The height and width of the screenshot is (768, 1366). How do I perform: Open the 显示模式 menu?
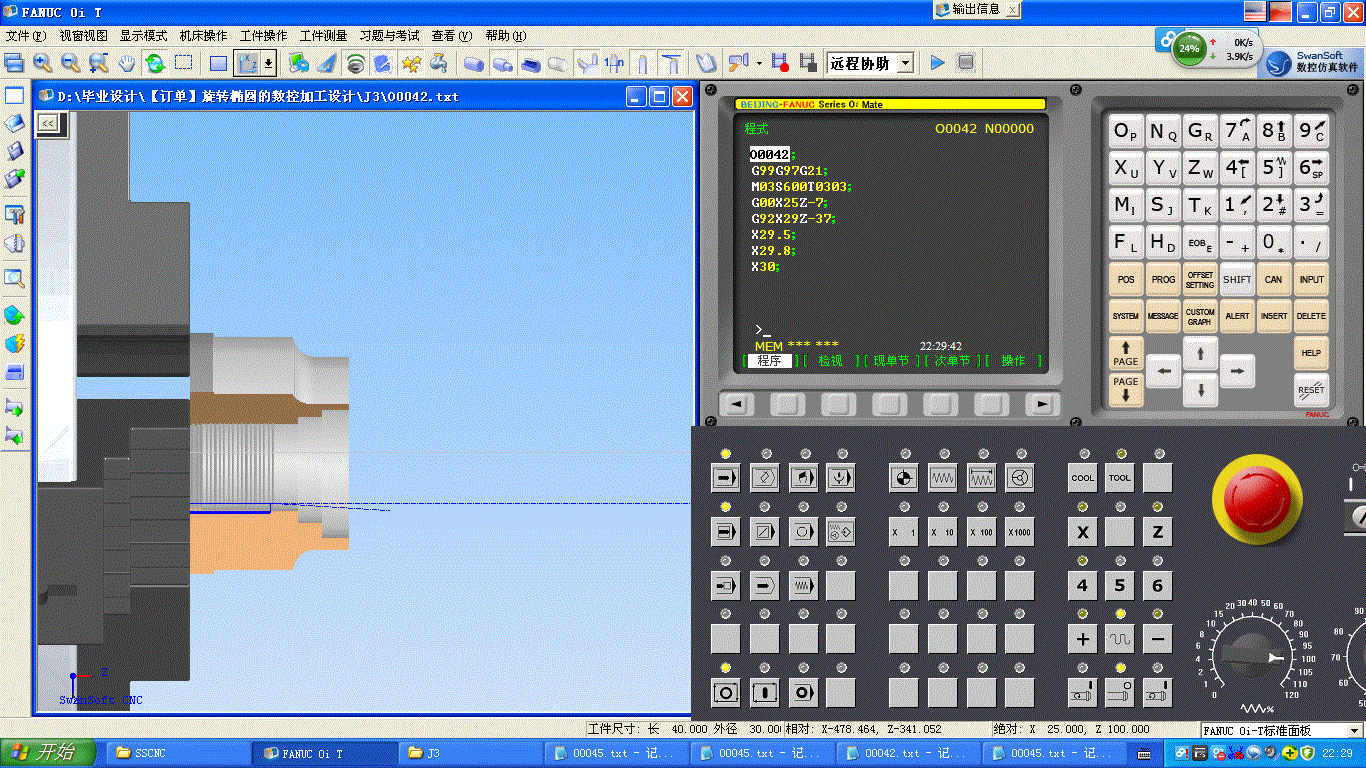click(144, 35)
